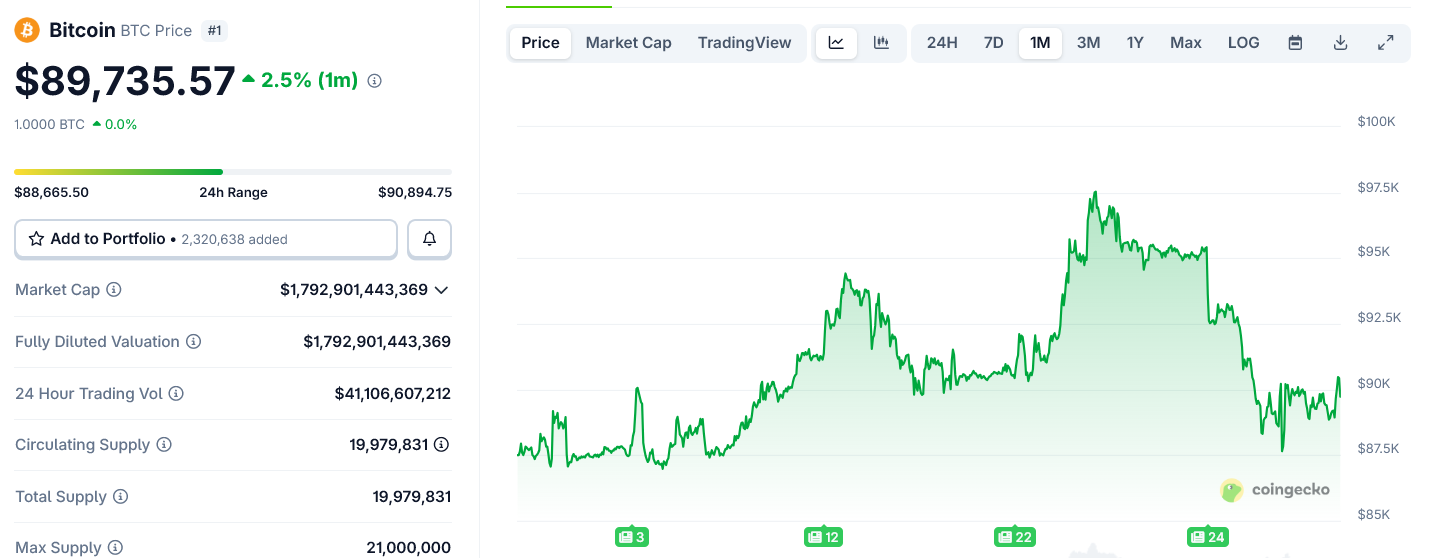Open Max Supply info icon

pyautogui.click(x=116, y=548)
